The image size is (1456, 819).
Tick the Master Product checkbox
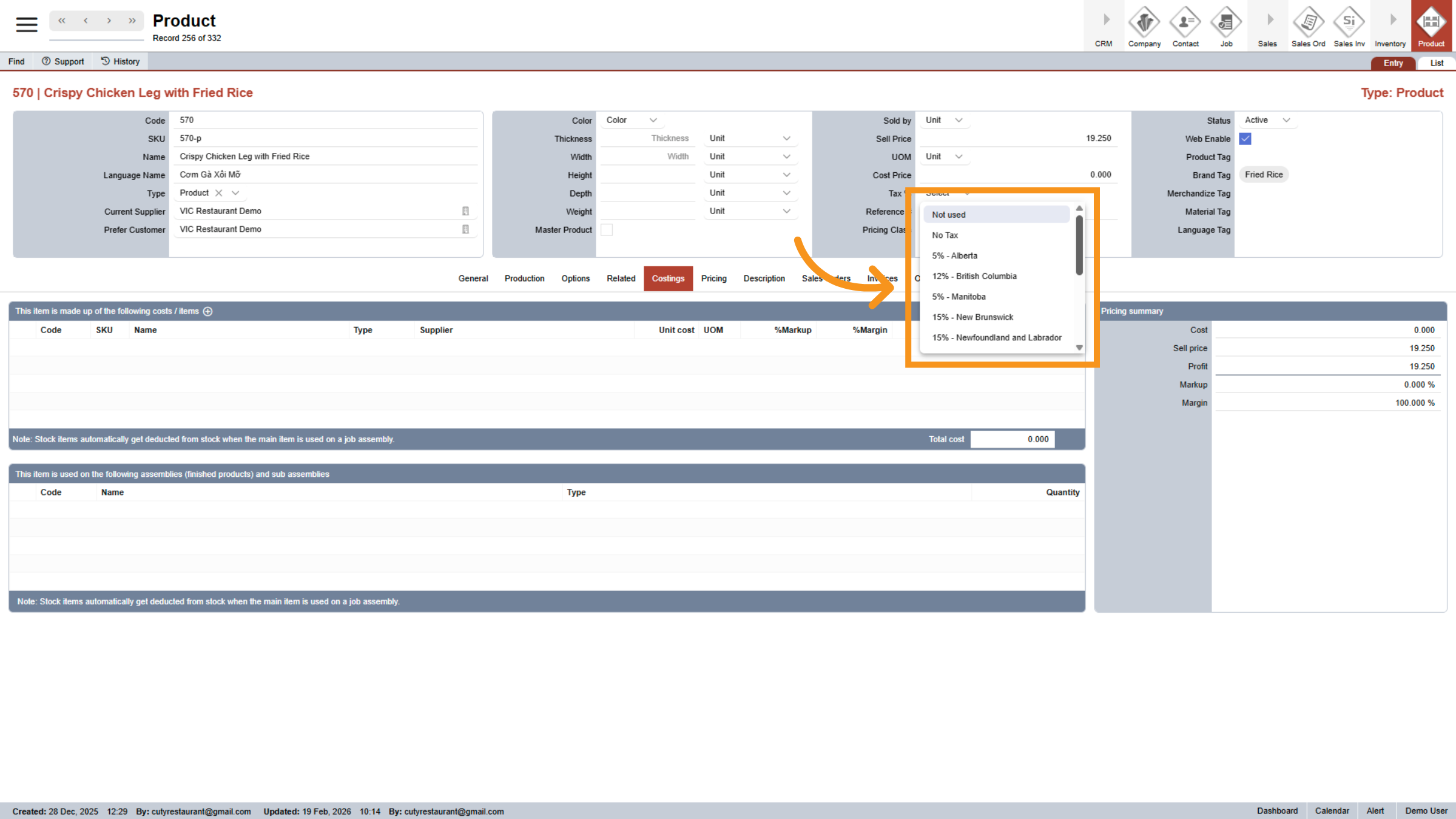coord(607,230)
